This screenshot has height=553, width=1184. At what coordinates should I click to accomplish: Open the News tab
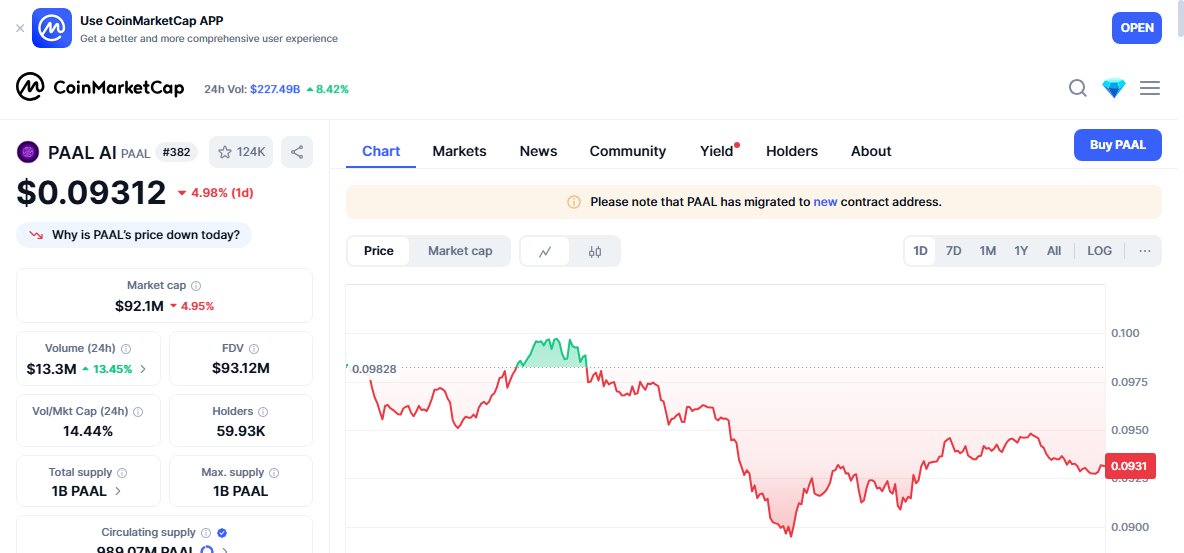point(538,151)
